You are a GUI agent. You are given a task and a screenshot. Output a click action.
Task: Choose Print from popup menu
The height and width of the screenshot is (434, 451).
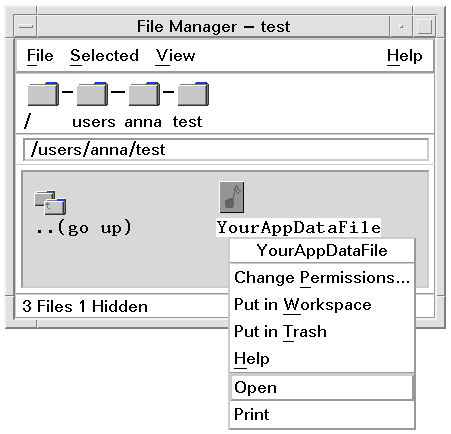[x=322, y=414]
